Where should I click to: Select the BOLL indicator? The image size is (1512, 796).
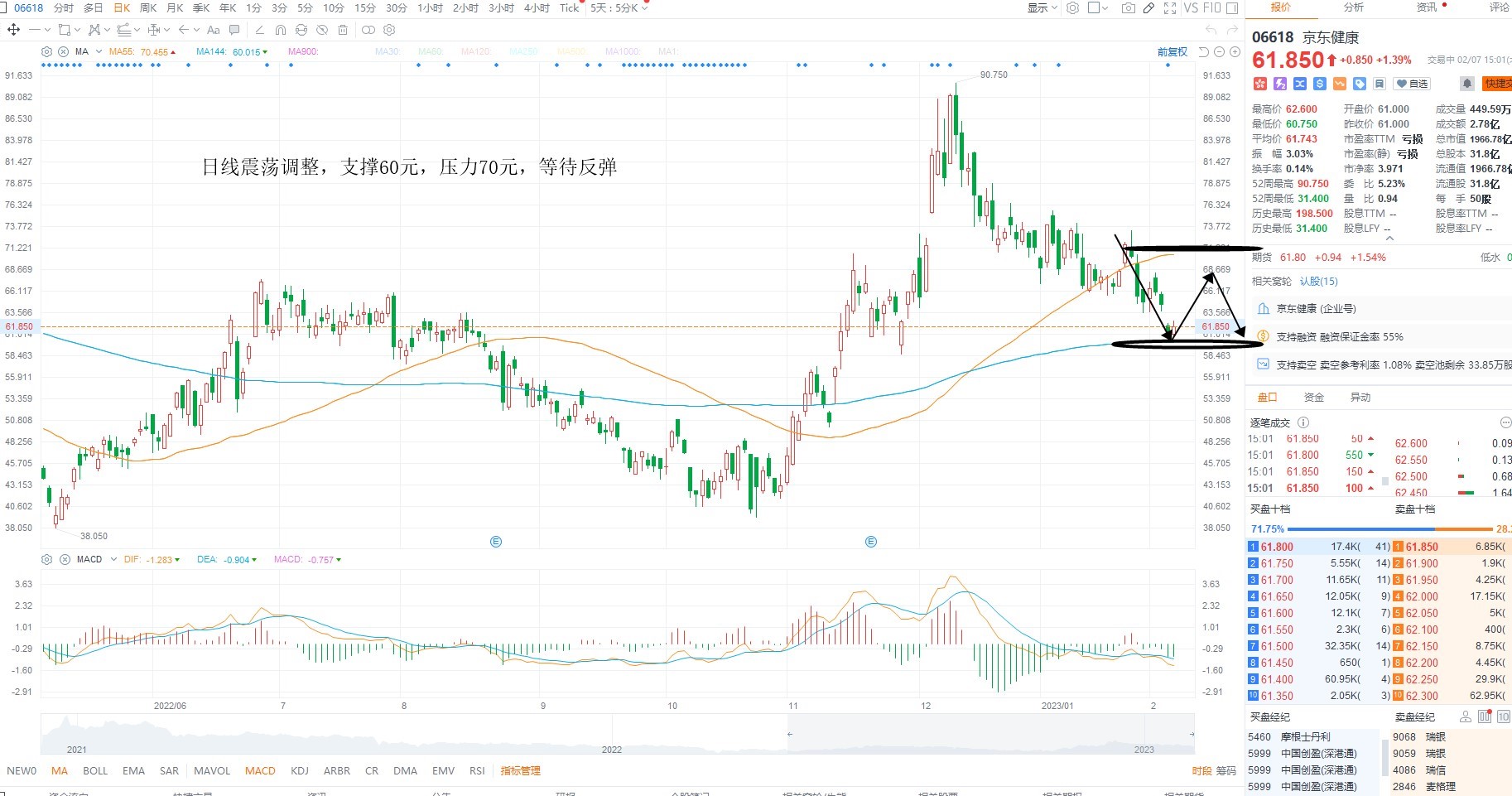pos(95,771)
